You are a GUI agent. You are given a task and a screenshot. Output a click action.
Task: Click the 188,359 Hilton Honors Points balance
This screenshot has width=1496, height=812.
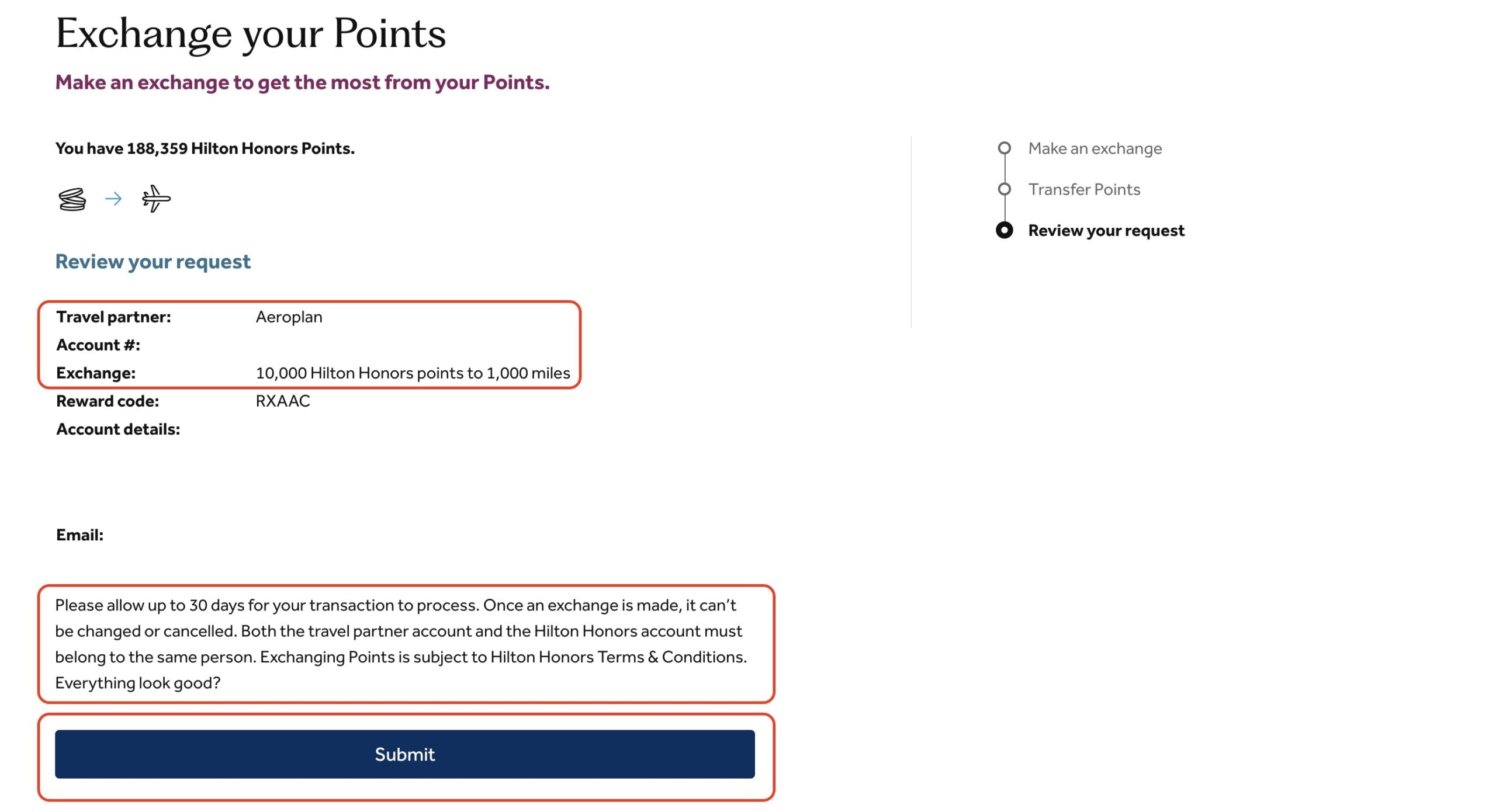[x=205, y=148]
